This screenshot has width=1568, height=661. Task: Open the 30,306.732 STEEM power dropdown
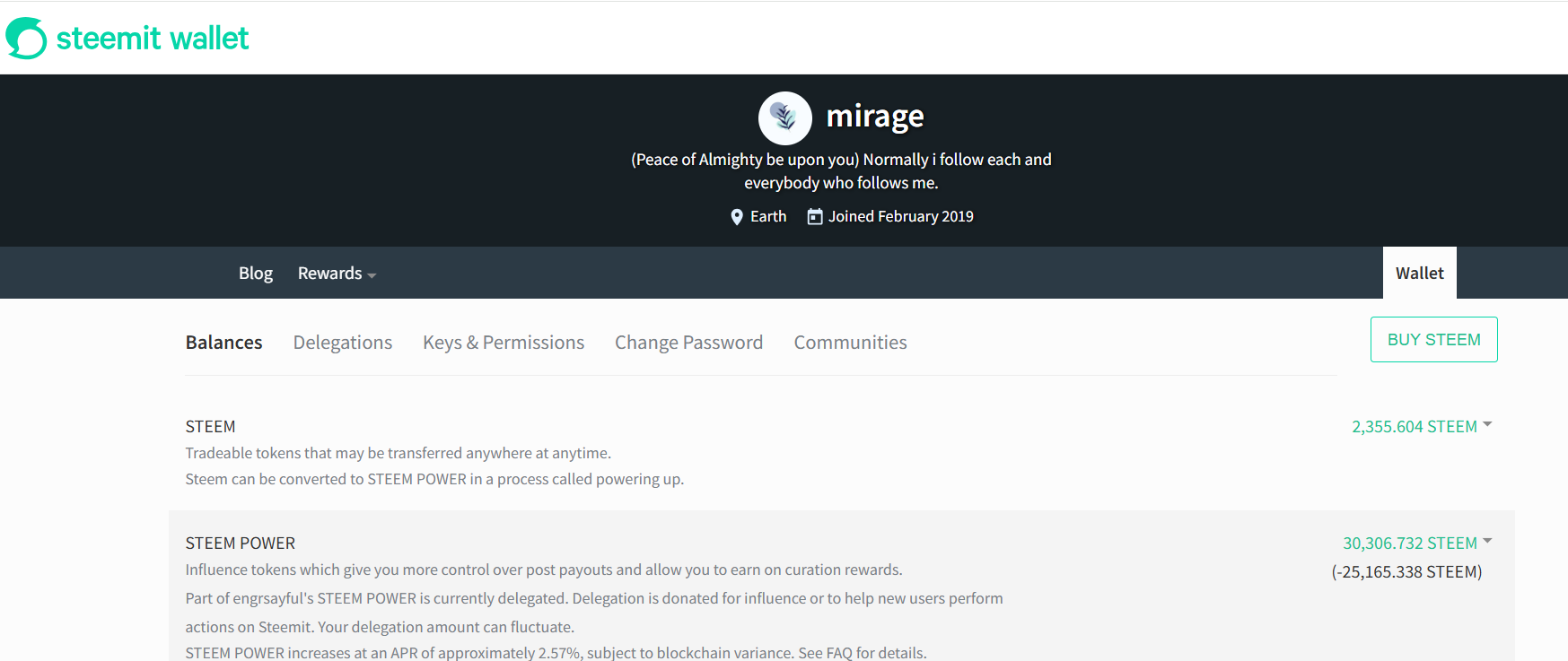coord(1417,544)
